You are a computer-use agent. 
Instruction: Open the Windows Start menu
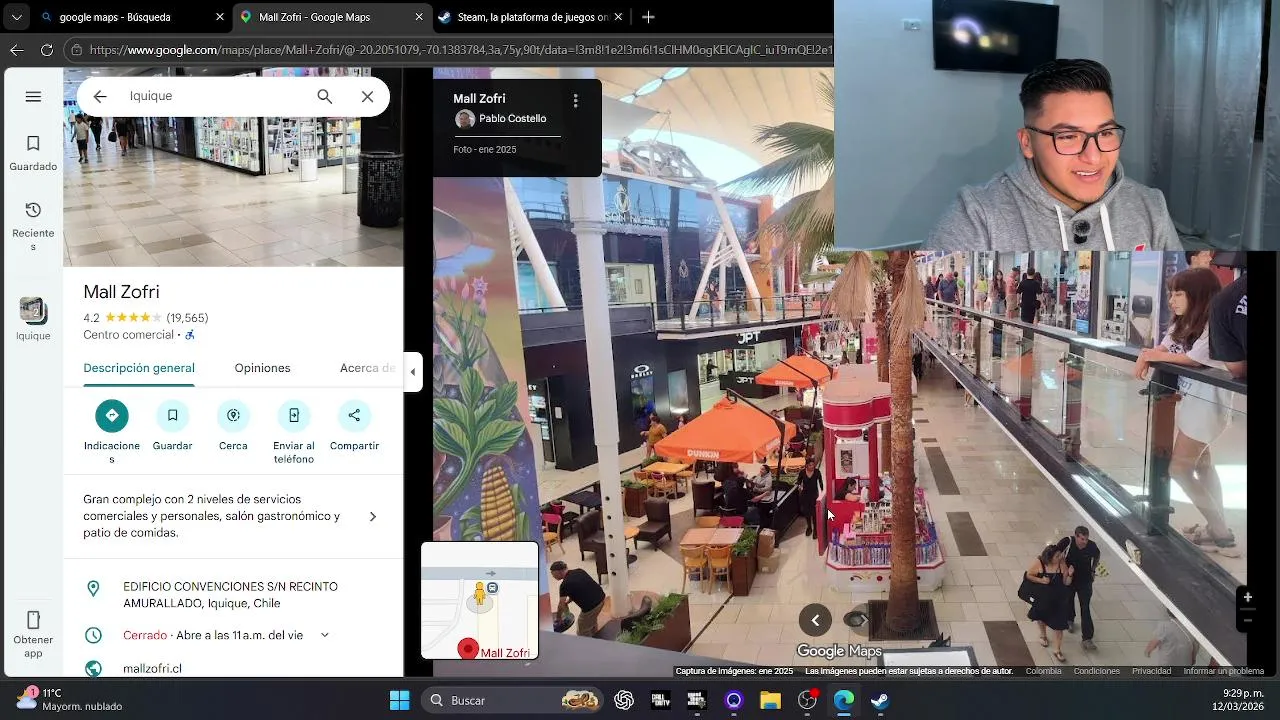399,700
